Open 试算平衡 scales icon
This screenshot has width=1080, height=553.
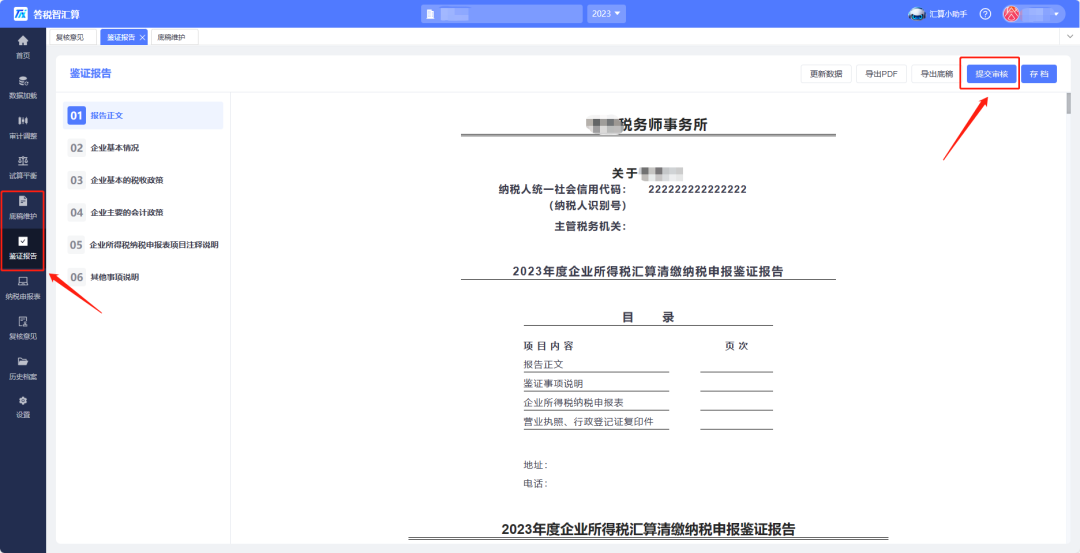(23, 160)
